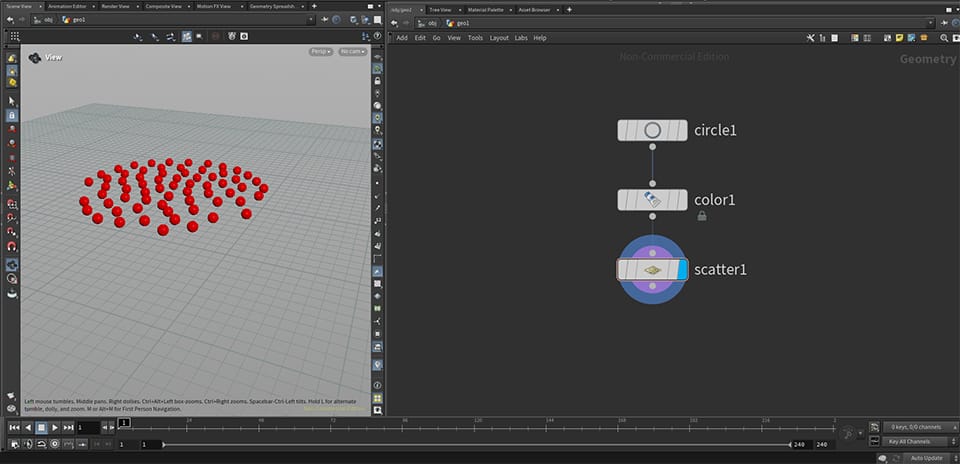Toggle viewport lock icon in right toolbar
The image size is (960, 464).
[x=378, y=81]
